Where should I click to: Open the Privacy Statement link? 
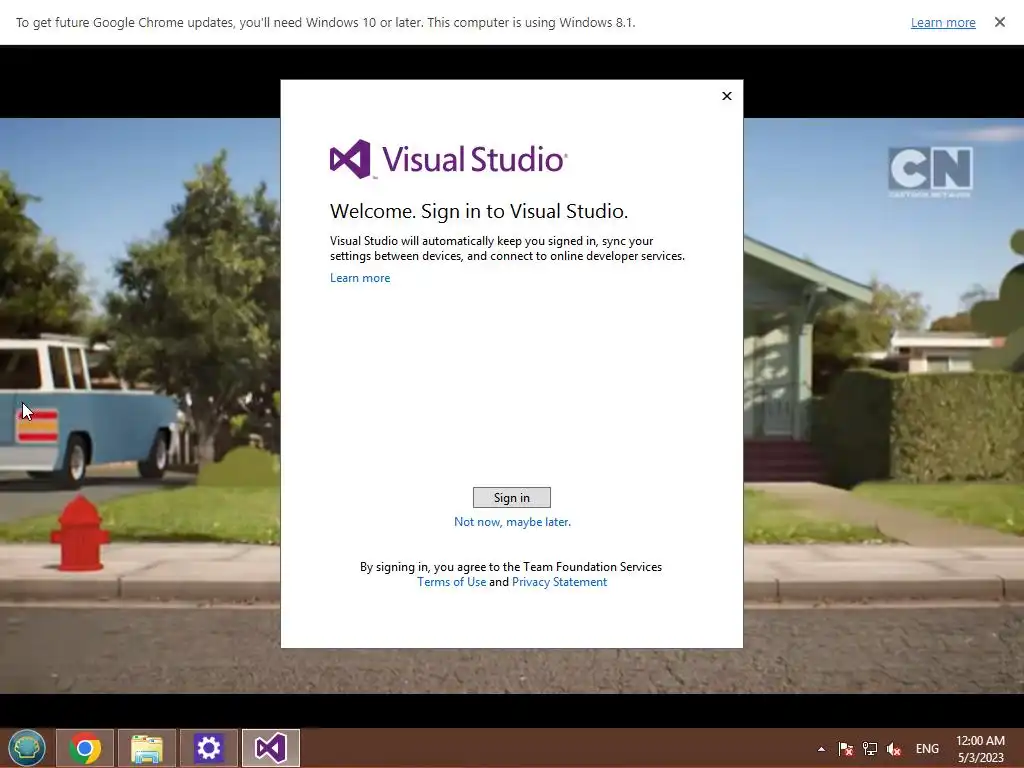[x=559, y=582]
